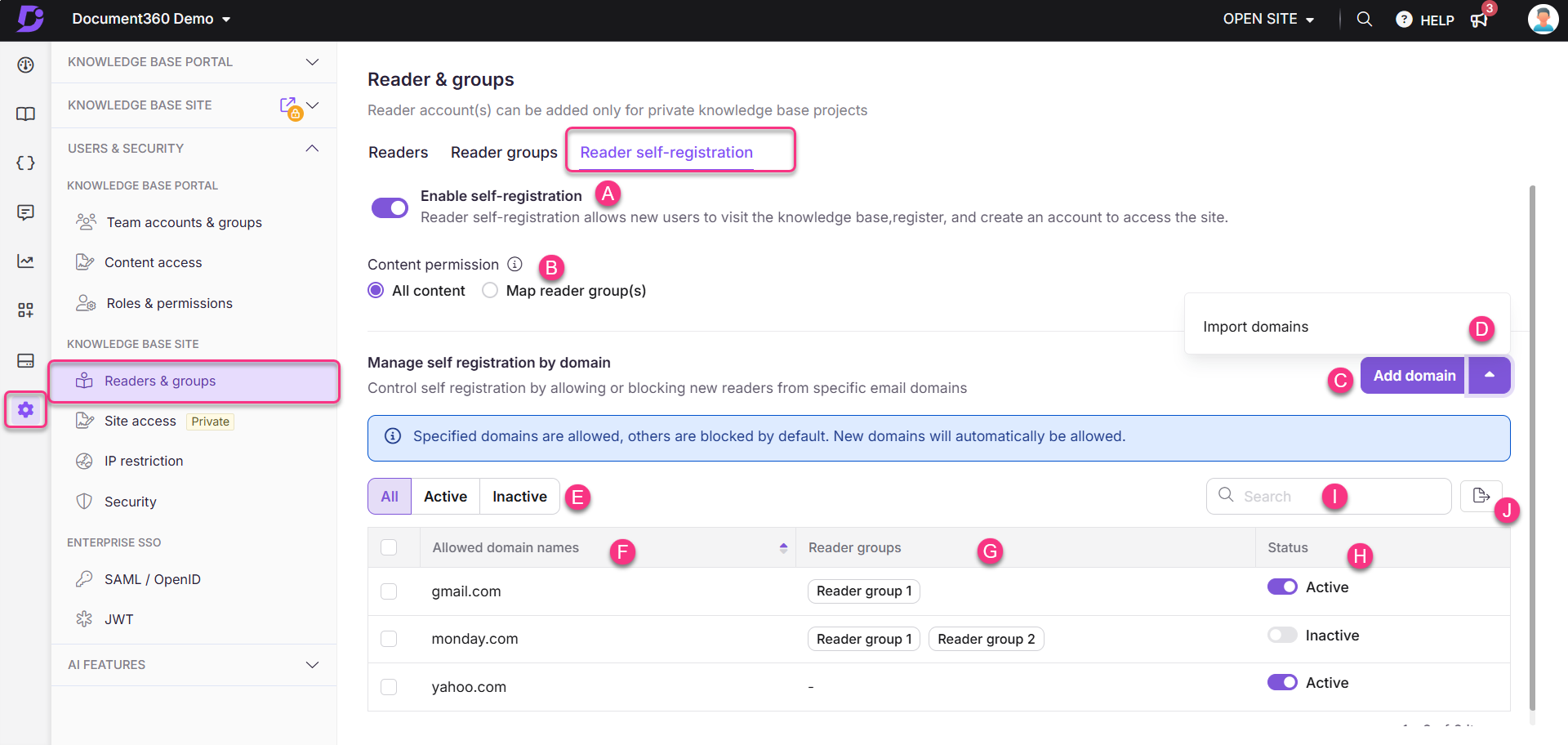Open the feedback comment icon in left rail

click(25, 212)
